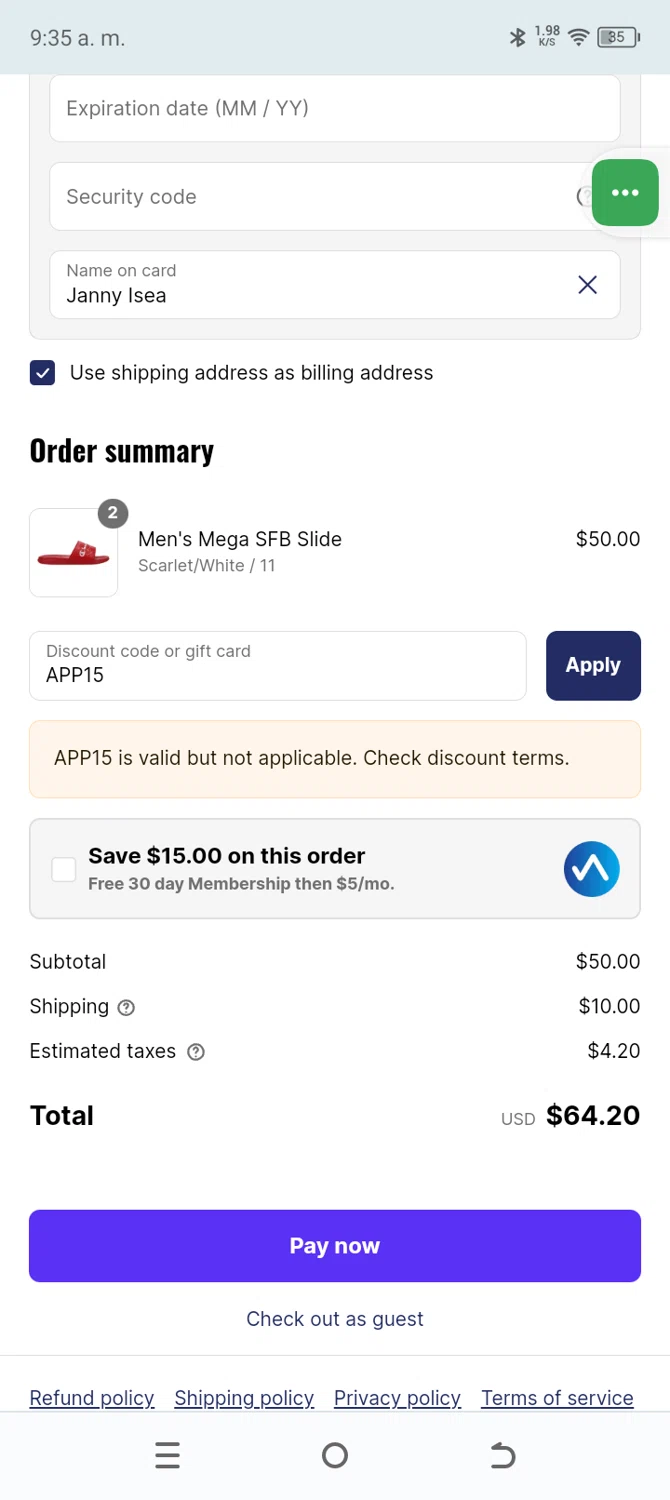Uncheck Use shipping address as billing address

tap(43, 374)
